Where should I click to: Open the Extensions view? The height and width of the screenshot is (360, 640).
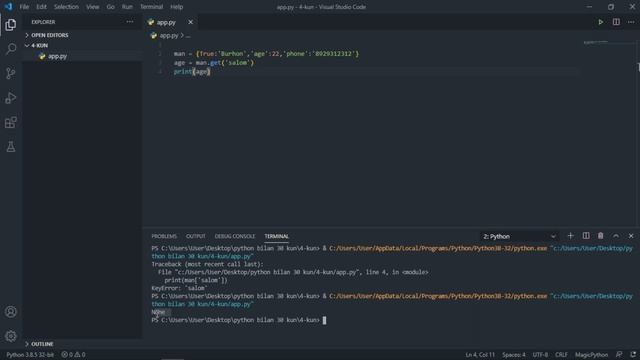(x=11, y=122)
